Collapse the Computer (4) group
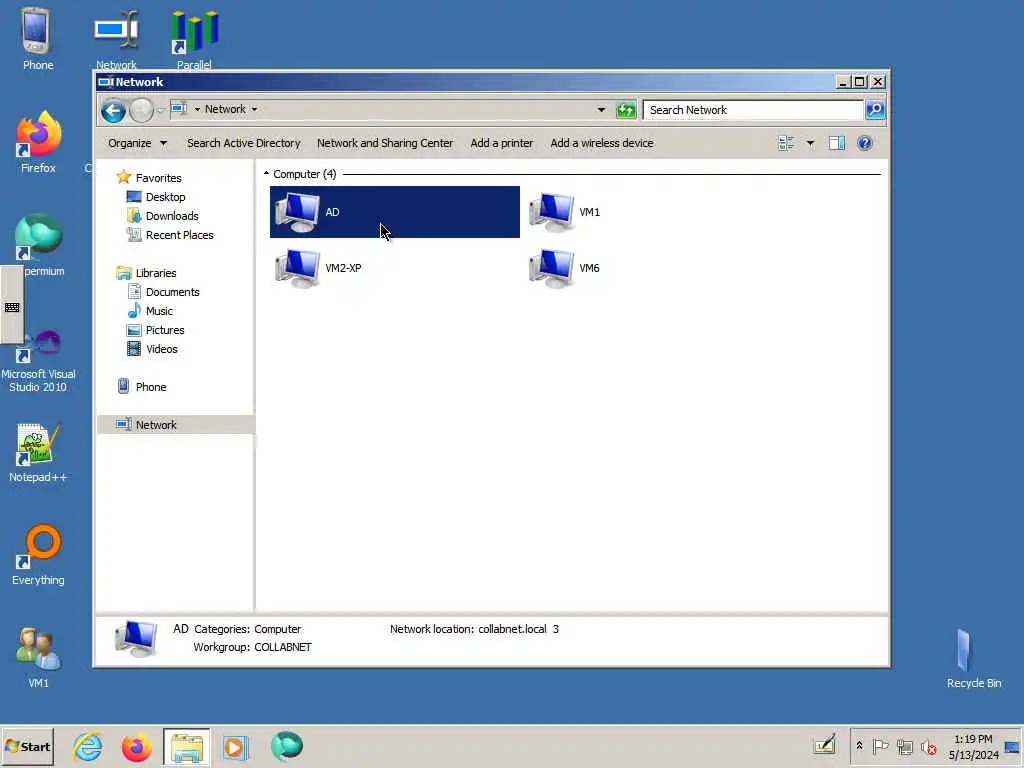This screenshot has height=768, width=1024. (266, 174)
